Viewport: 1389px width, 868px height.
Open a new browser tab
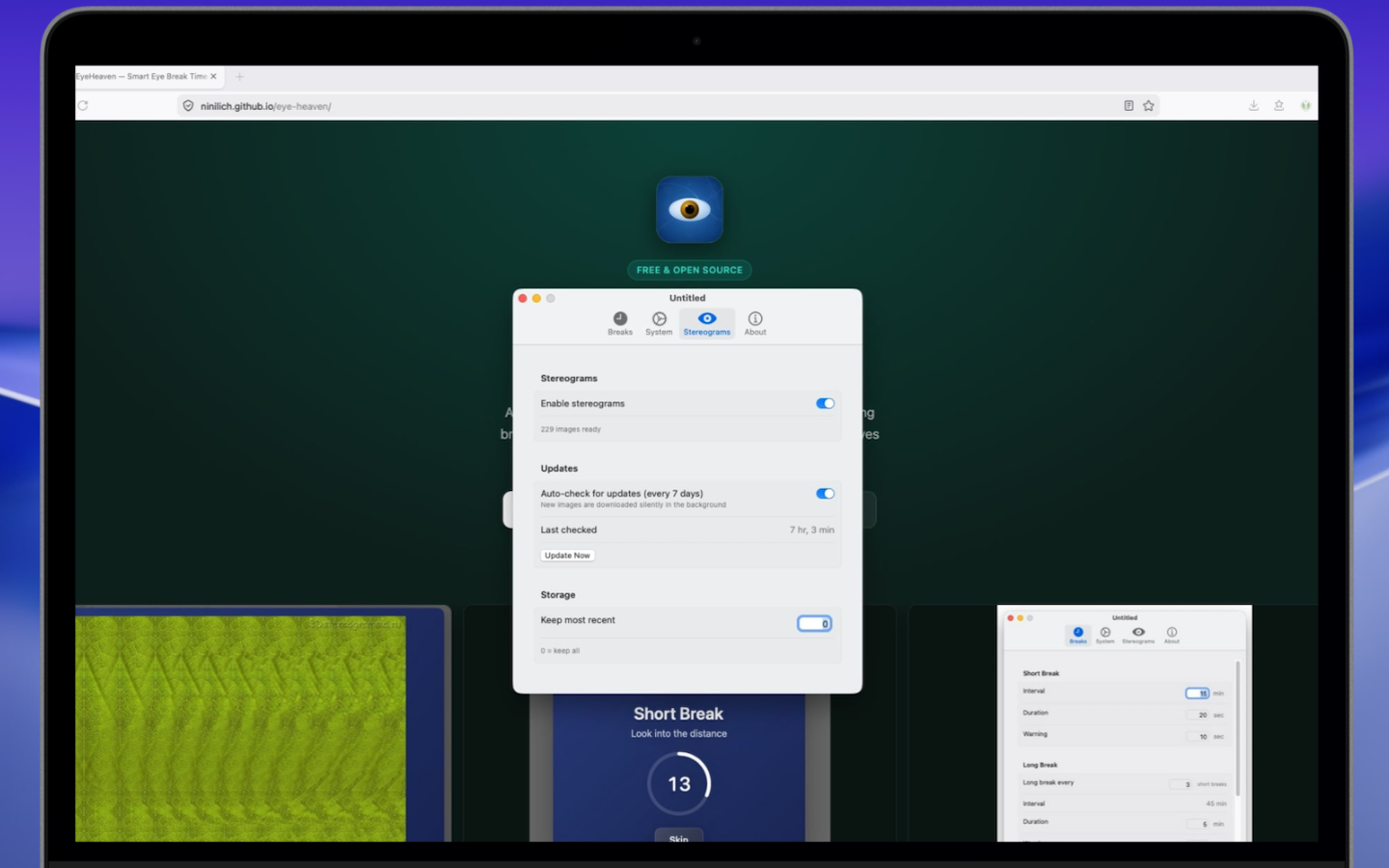click(x=240, y=76)
